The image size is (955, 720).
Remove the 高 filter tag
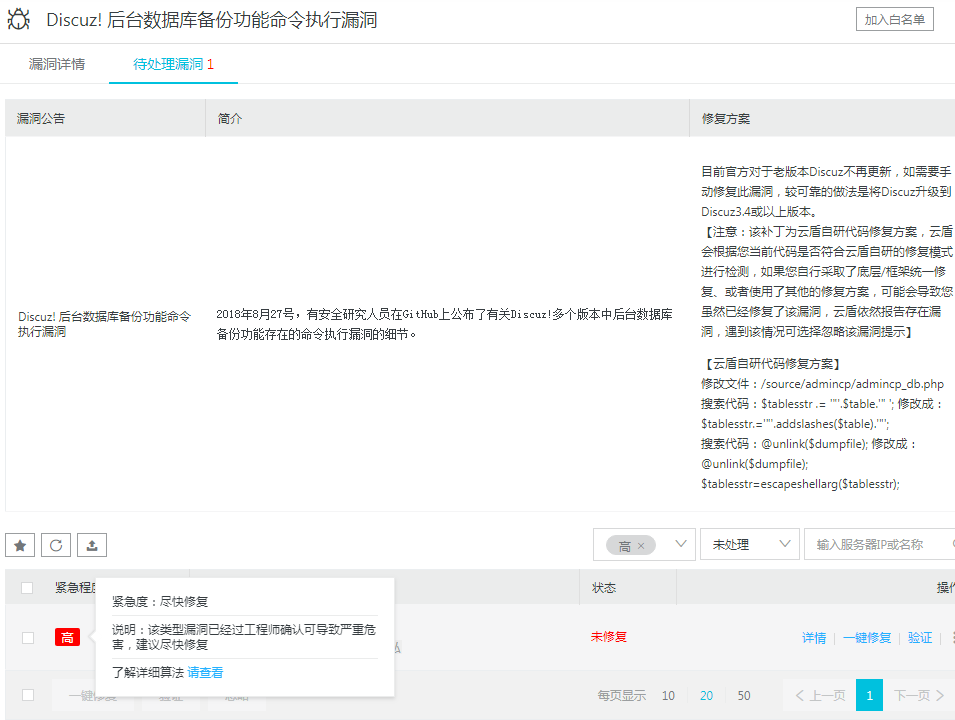[x=641, y=546]
